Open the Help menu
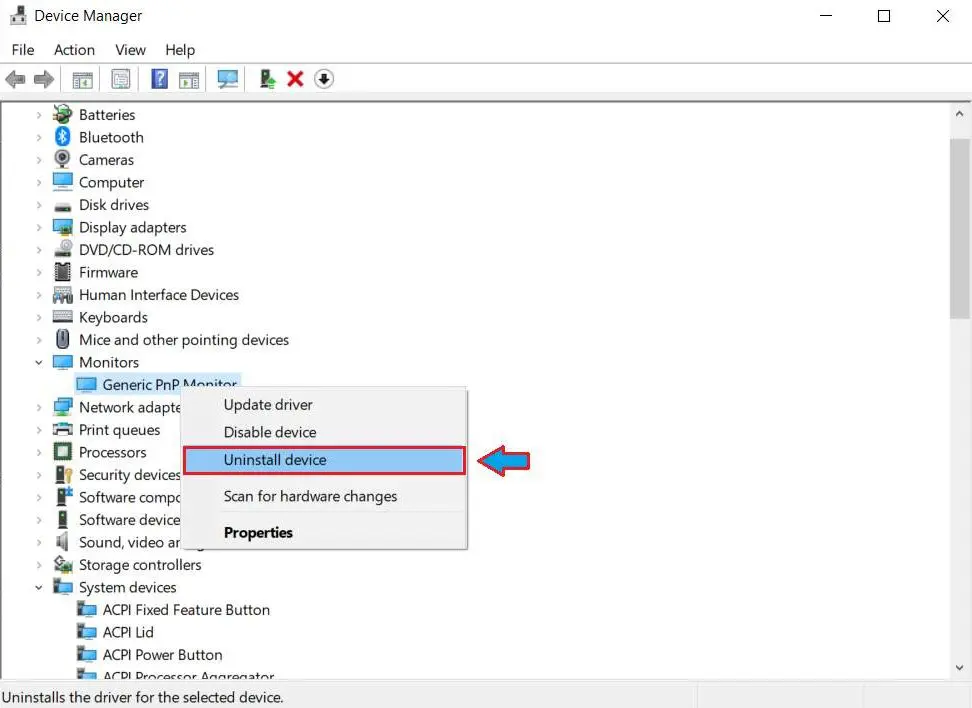The image size is (972, 708). coord(180,50)
